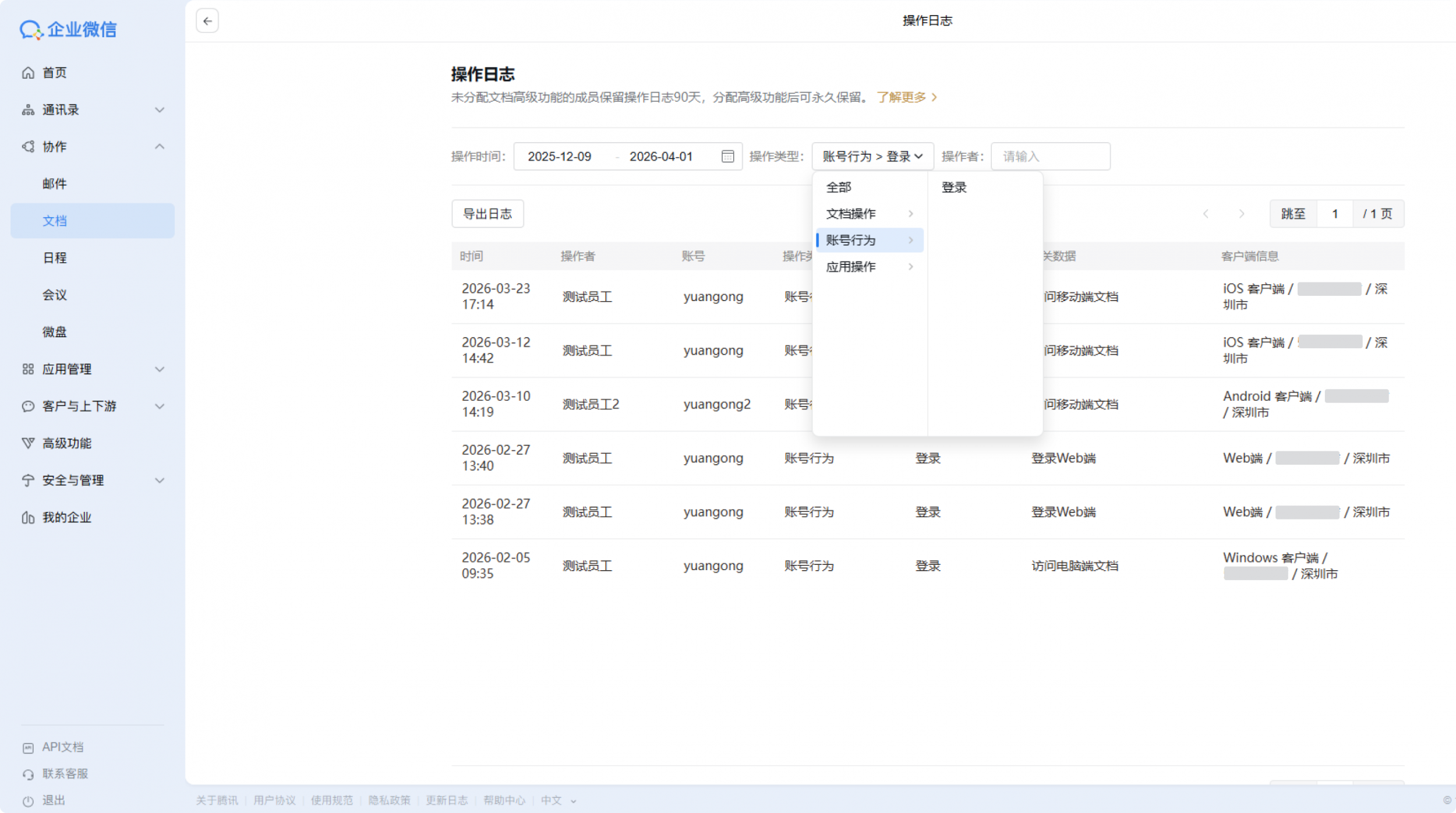Click the 协作 collaboration icon
The image size is (1456, 813).
coord(28,147)
